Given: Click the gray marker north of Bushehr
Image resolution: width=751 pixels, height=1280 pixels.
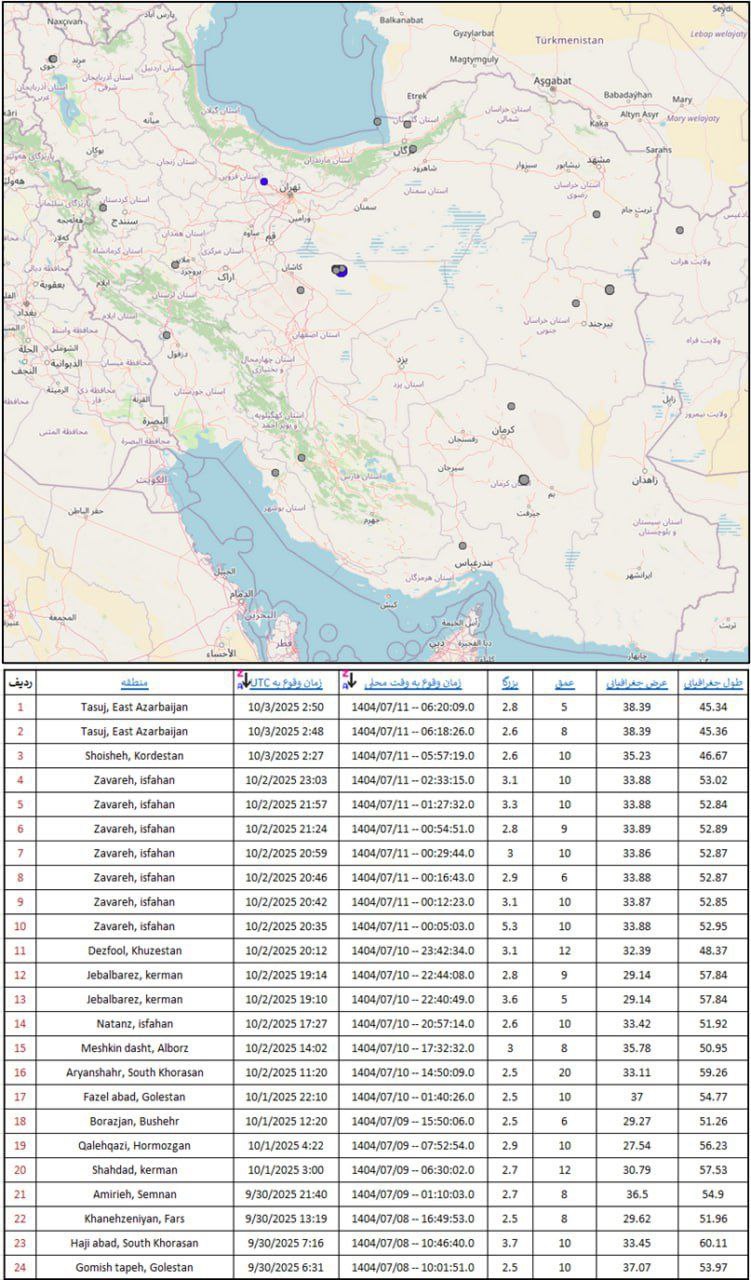Looking at the screenshot, I should pos(275,473).
